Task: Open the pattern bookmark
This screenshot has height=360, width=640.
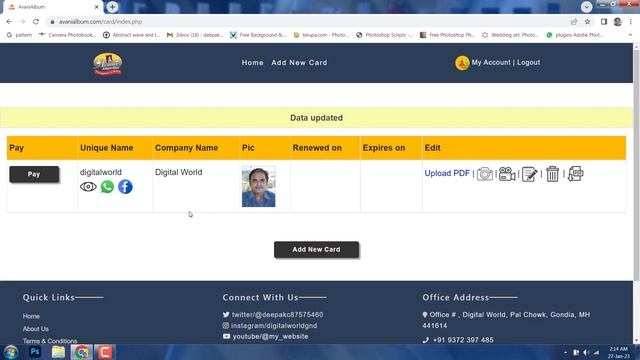Action: [19, 35]
